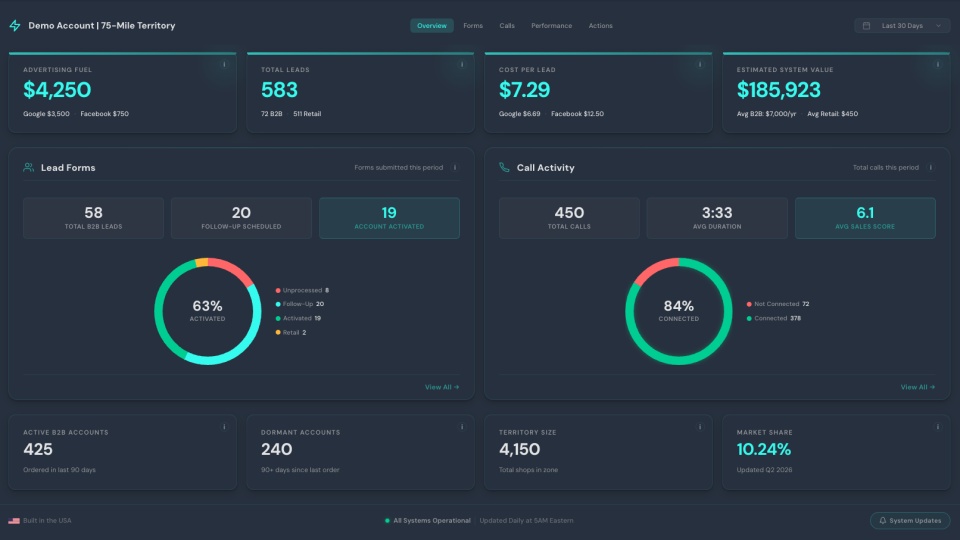Click info icon beside Total calls this period
The image size is (960, 540).
pos(931,168)
